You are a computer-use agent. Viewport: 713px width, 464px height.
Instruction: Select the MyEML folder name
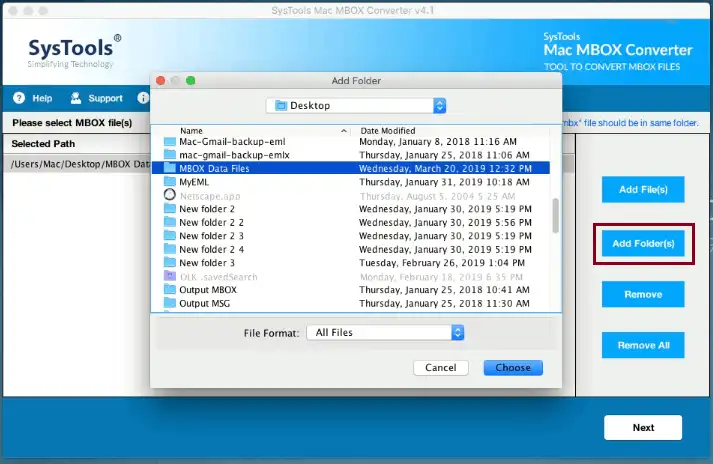[x=194, y=182]
